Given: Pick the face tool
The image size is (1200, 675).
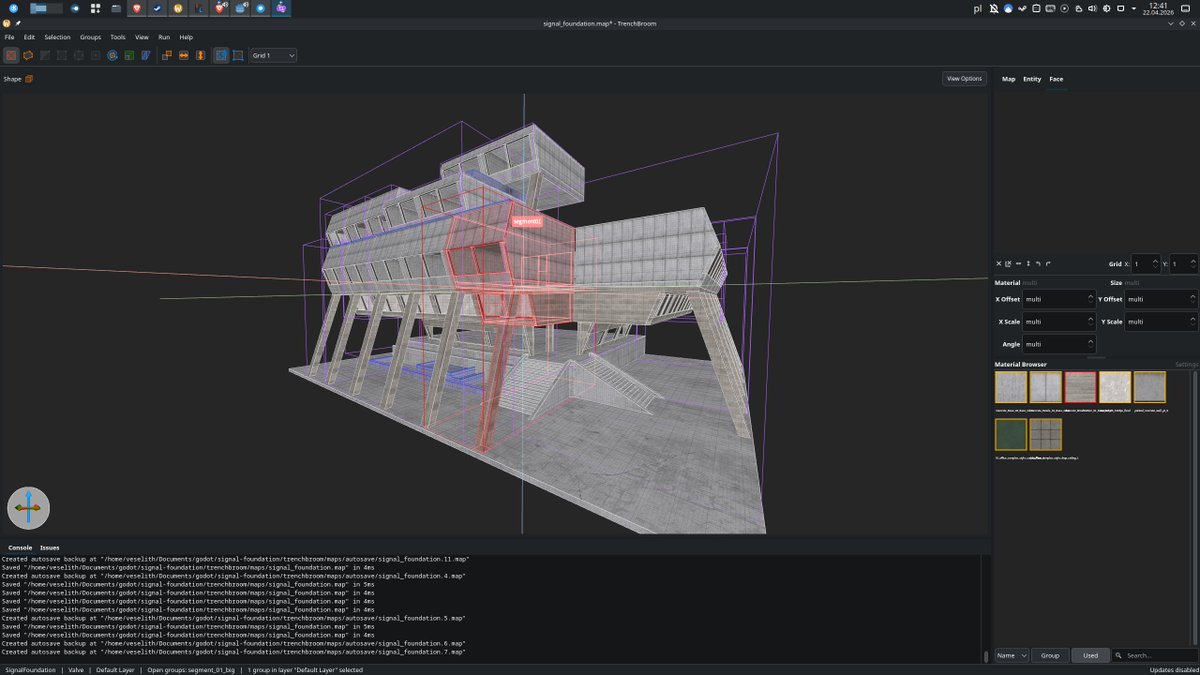Looking at the screenshot, I should (96, 55).
